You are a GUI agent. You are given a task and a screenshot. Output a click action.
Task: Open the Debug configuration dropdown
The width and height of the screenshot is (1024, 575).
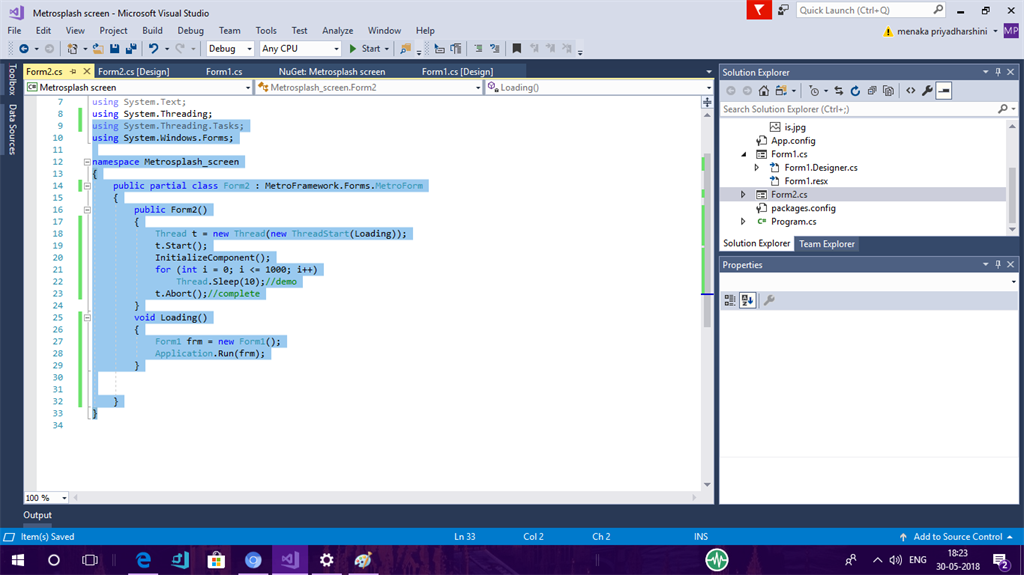[230, 48]
